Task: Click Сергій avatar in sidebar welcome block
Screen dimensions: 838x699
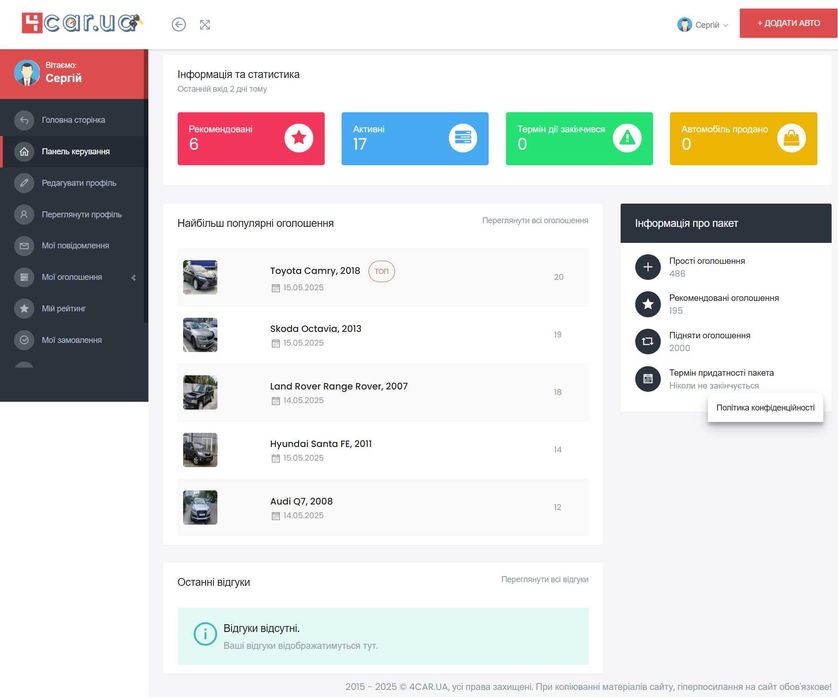Action: pos(27,73)
